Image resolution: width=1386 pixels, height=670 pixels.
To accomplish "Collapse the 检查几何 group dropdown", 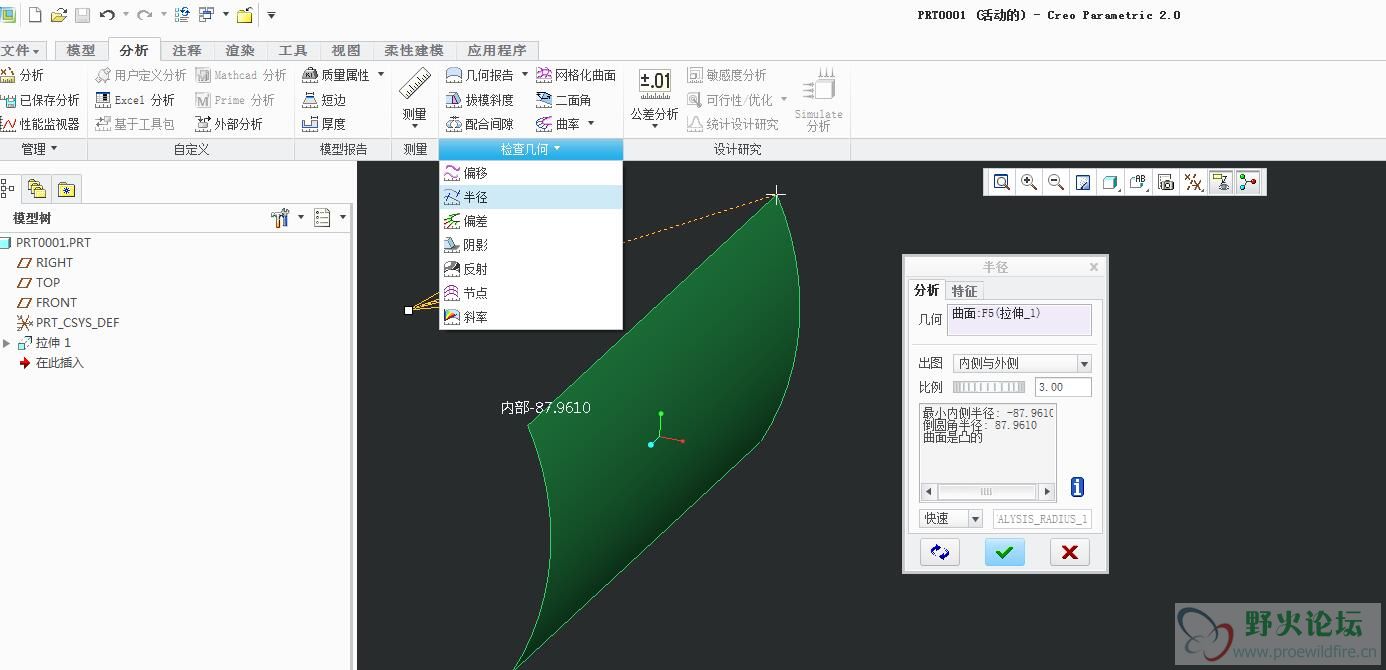I will pos(531,149).
